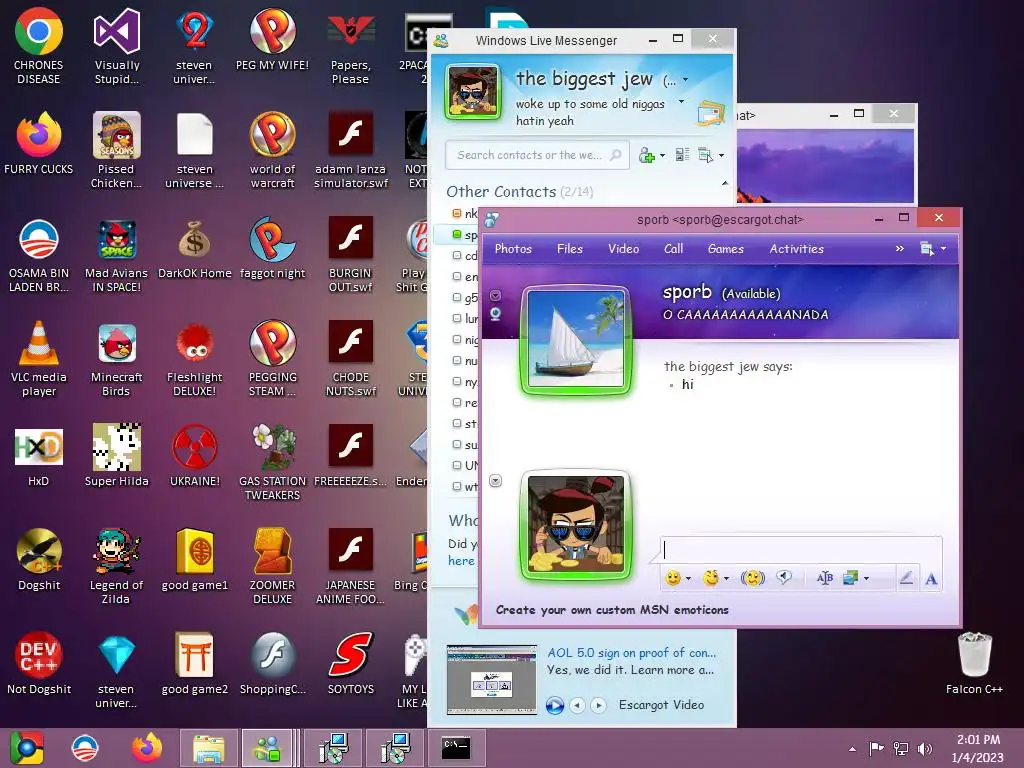Open the personal message dropdown in Messenger
This screenshot has width=1024, height=768.
681,102
